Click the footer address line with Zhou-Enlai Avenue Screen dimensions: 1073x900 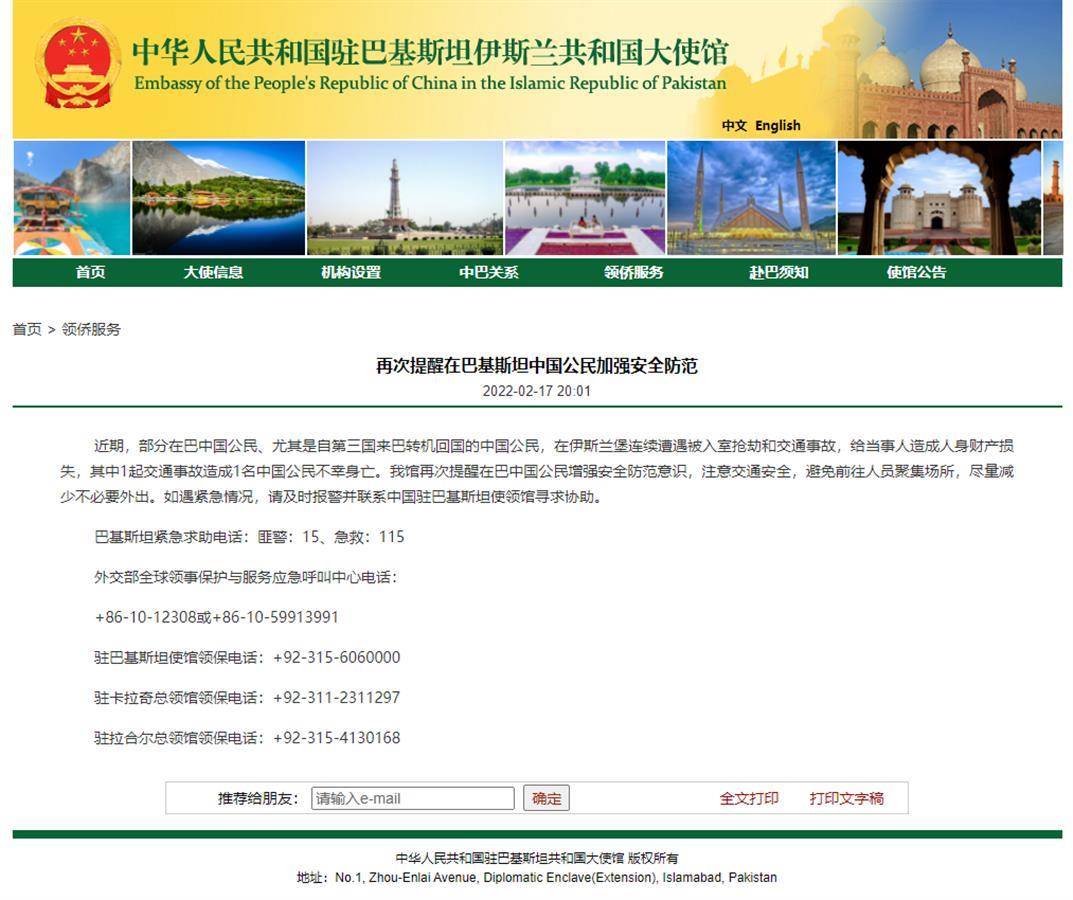[x=536, y=877]
